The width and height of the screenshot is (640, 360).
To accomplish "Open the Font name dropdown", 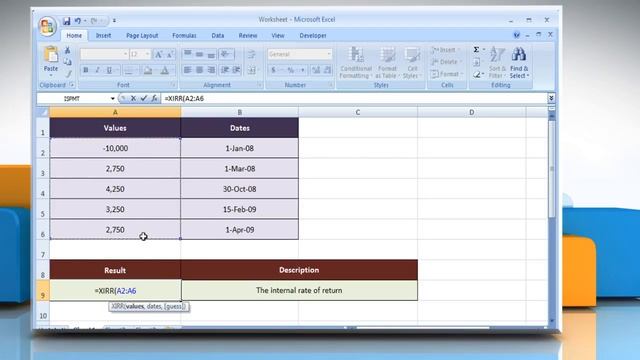I will tap(125, 54).
